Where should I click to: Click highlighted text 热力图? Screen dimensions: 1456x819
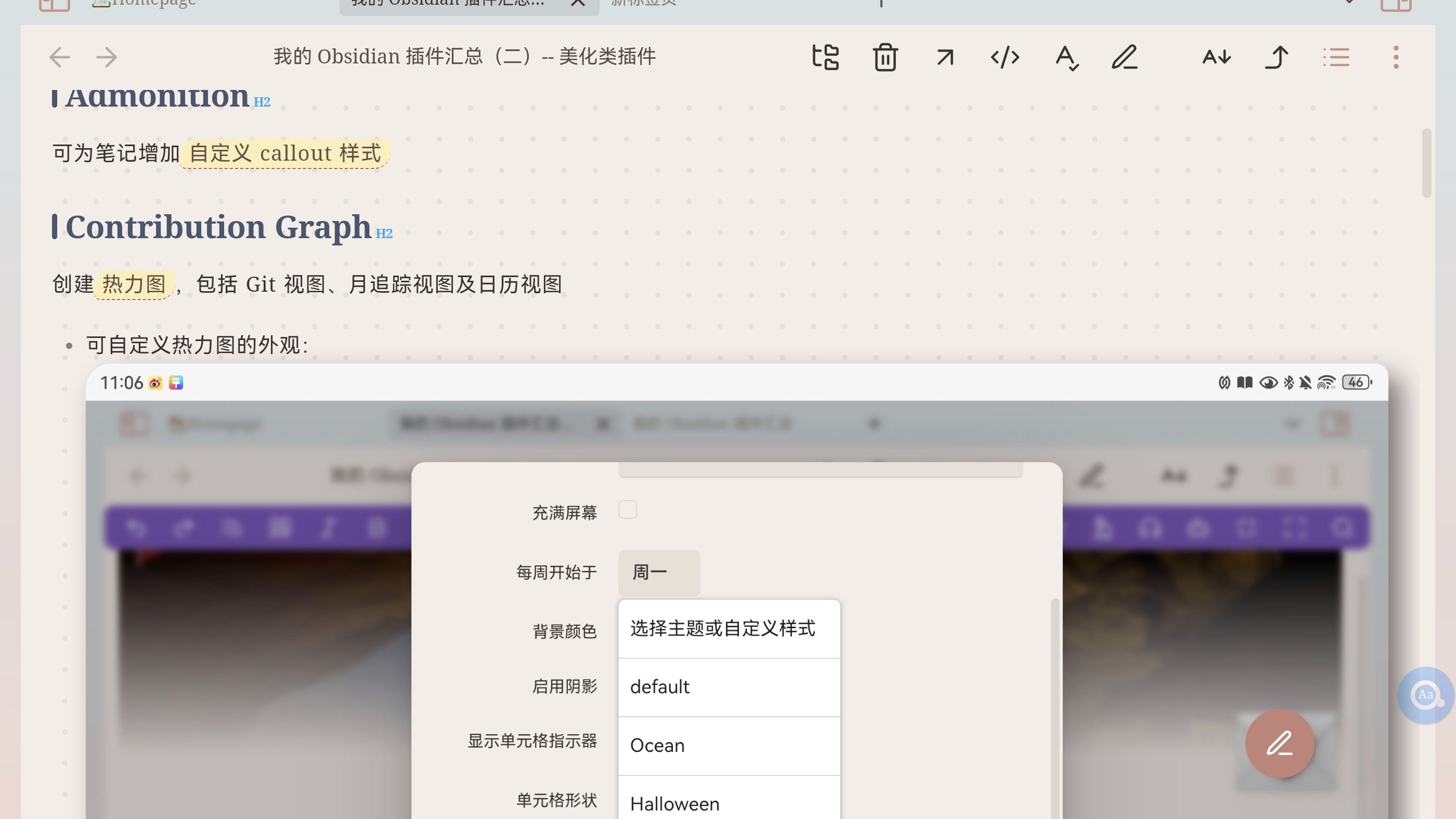134,284
